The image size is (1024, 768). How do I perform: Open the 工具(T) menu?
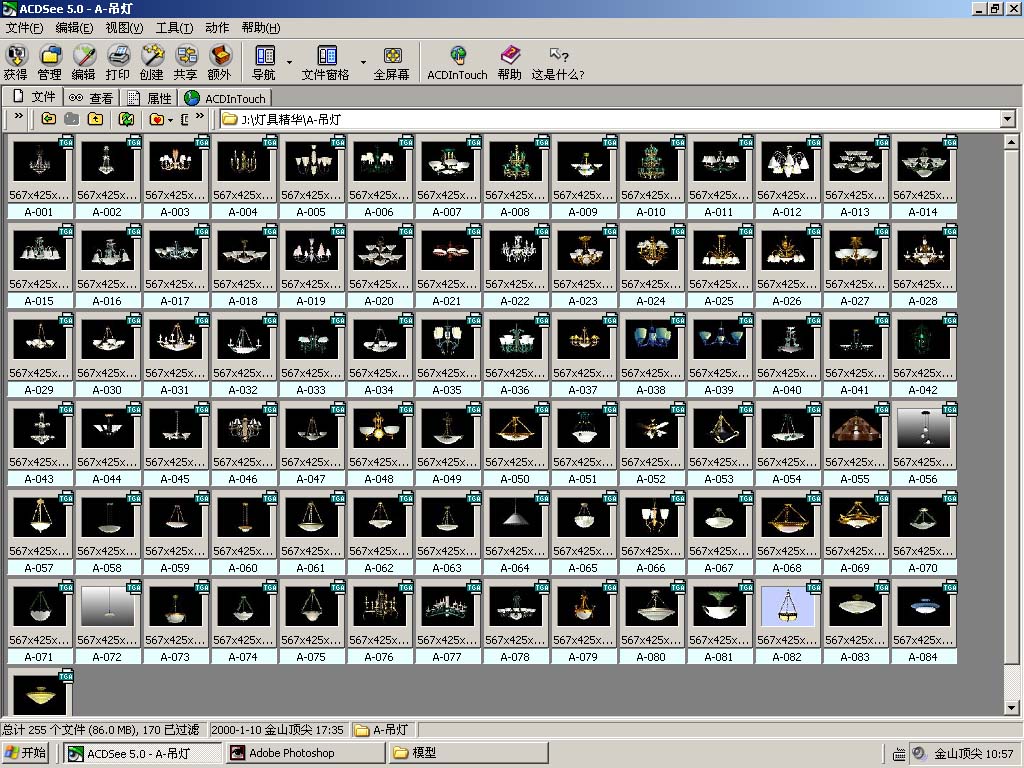coord(174,27)
